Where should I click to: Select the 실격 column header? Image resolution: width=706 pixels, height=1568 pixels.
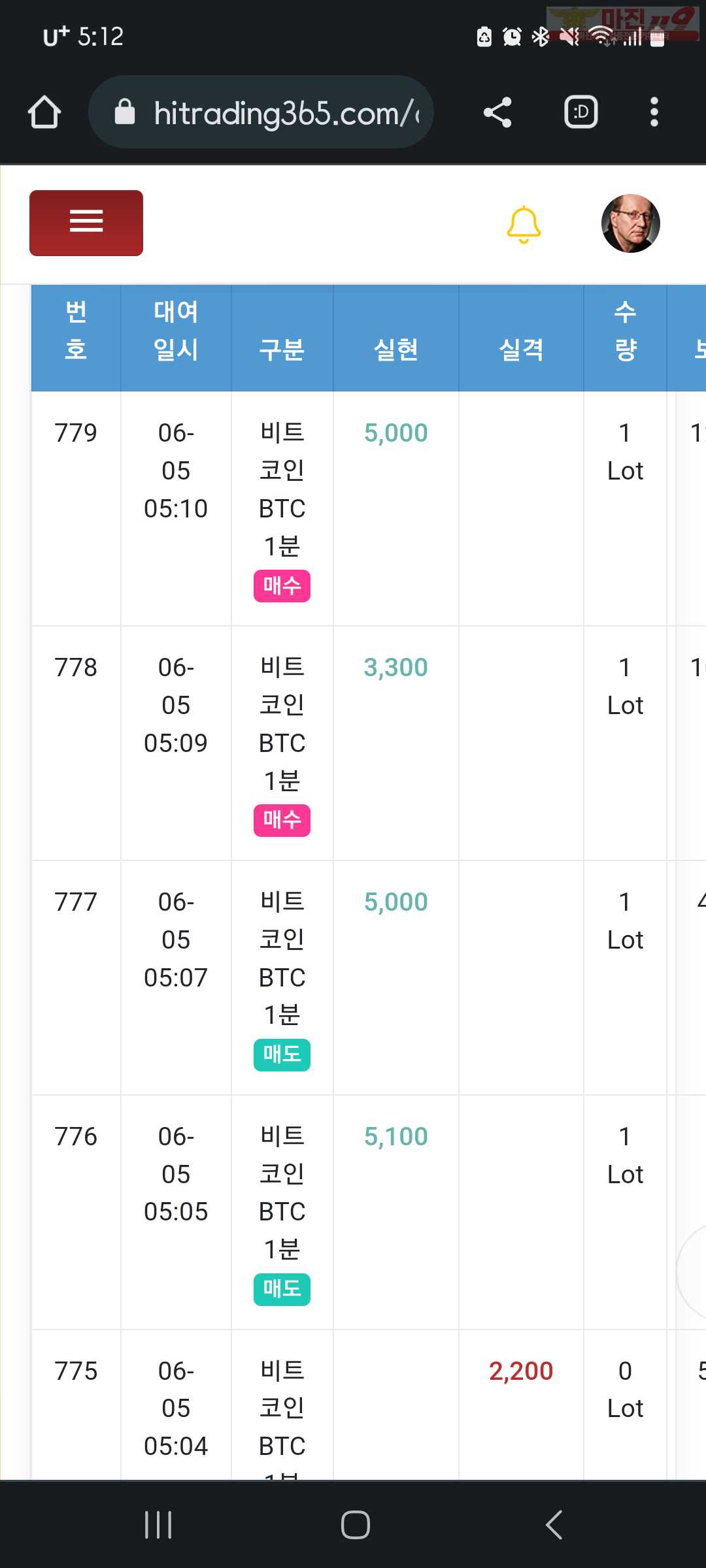[x=521, y=350]
